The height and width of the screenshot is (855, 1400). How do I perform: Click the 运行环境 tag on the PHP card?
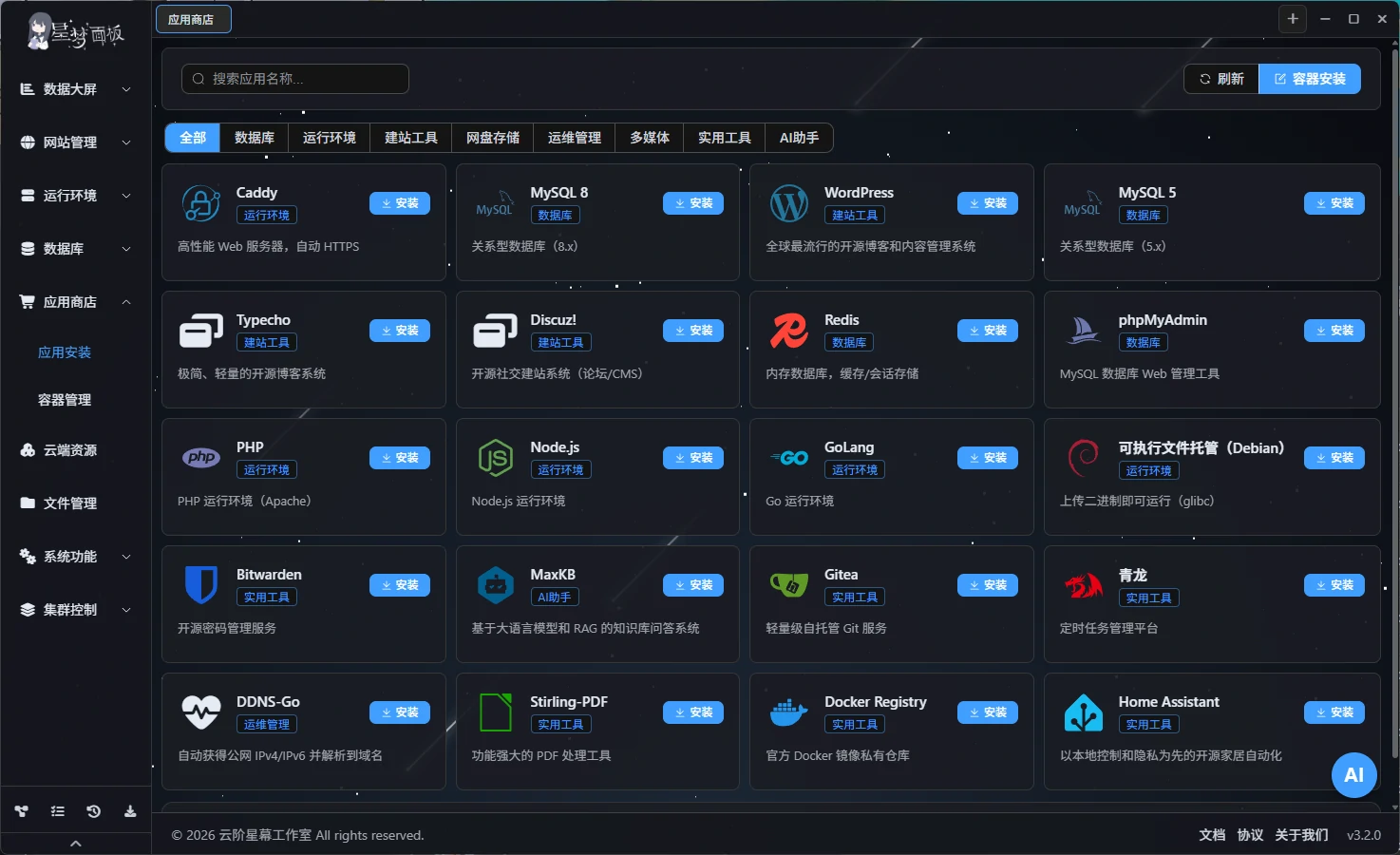[267, 470]
